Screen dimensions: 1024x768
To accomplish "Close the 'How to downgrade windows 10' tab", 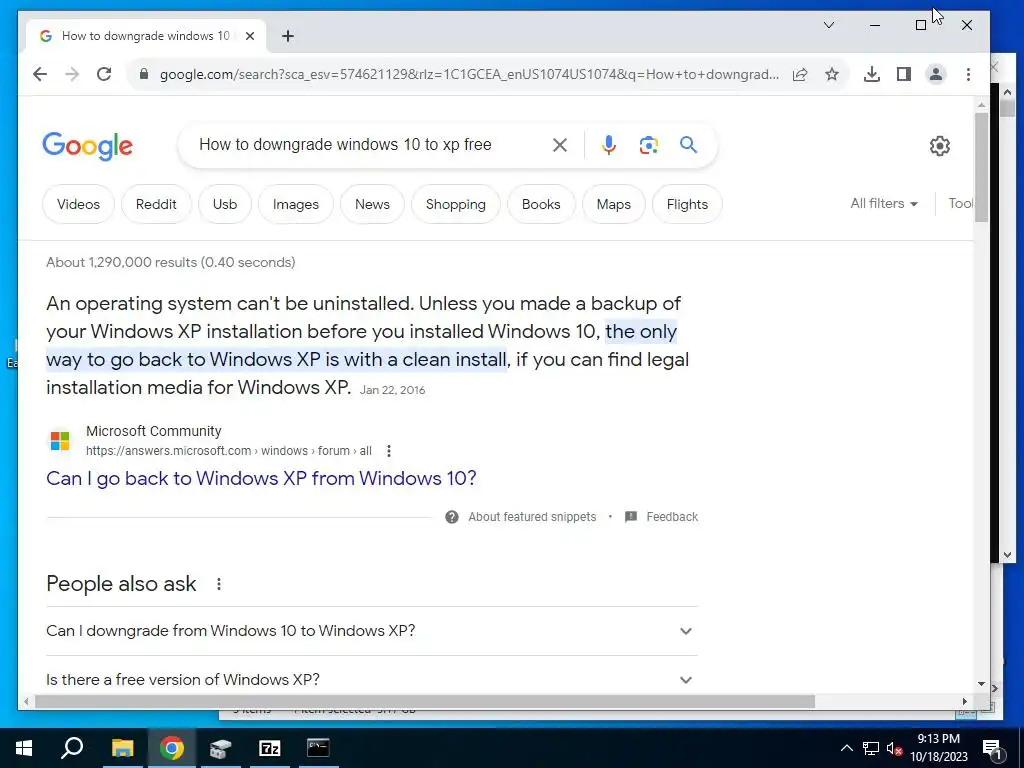I will click(249, 36).
